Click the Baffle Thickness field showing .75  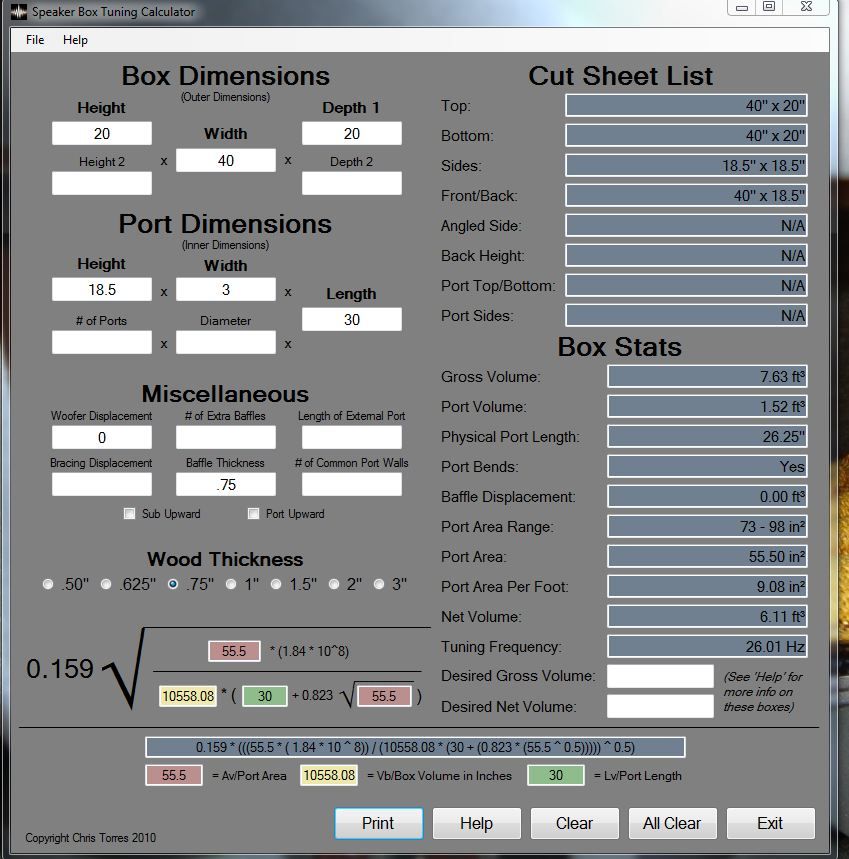pos(226,485)
